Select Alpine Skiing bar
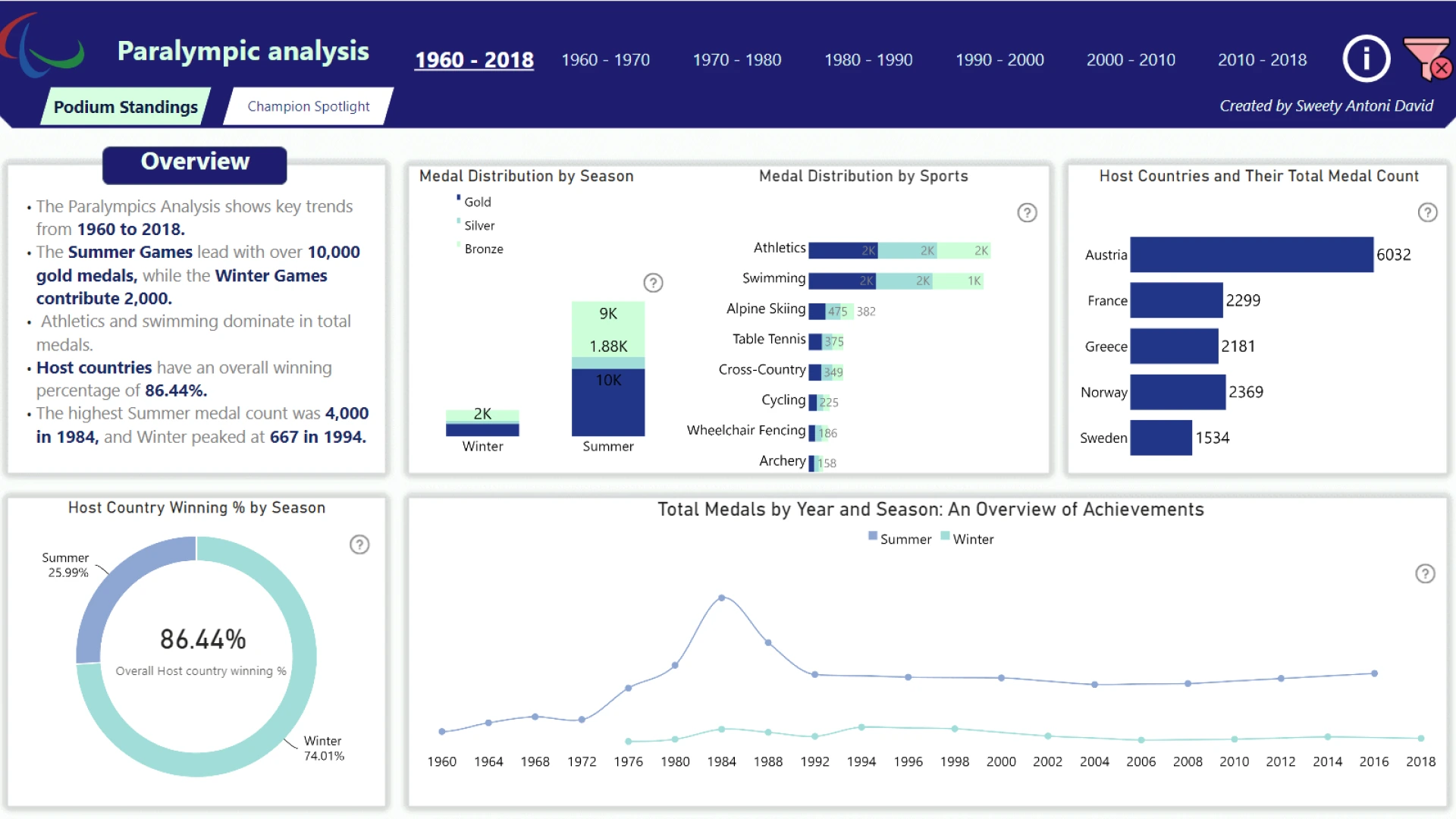1456x819 pixels. click(831, 311)
